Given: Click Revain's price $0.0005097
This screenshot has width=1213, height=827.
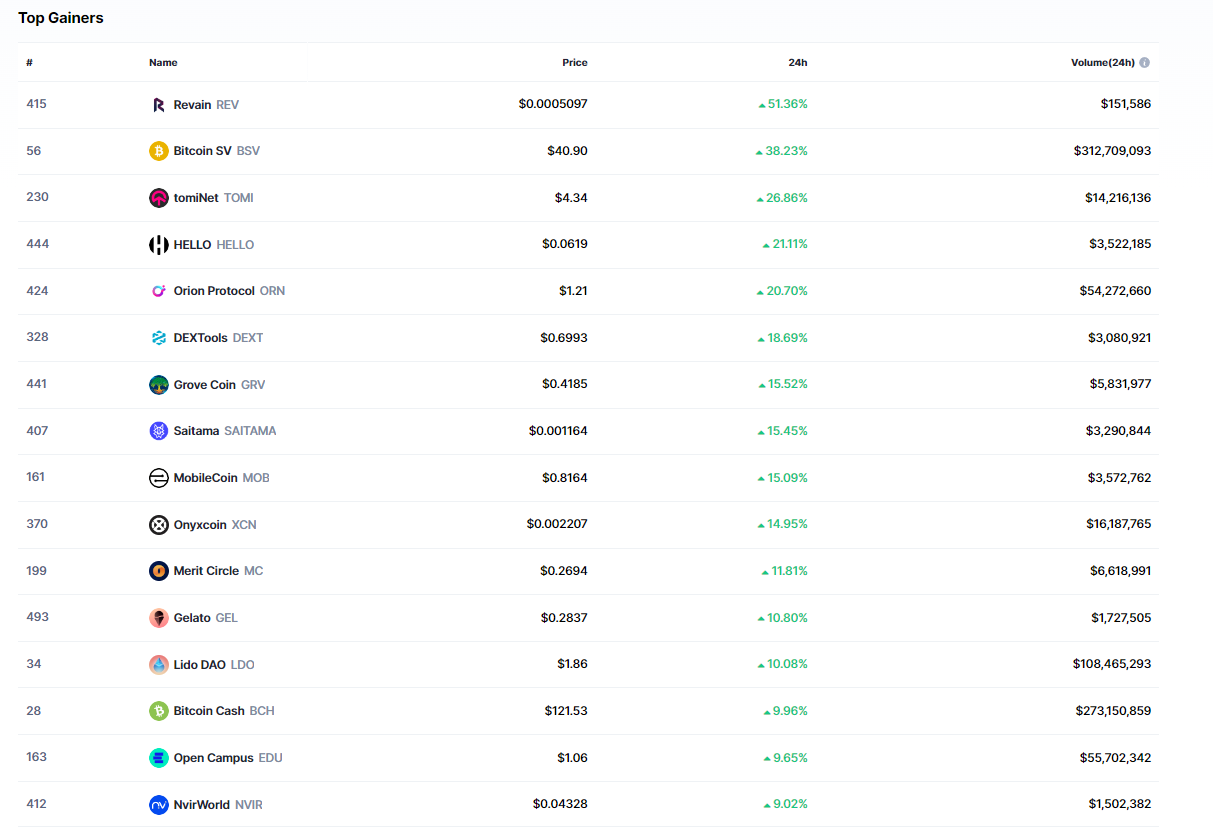Looking at the screenshot, I should click(x=553, y=104).
